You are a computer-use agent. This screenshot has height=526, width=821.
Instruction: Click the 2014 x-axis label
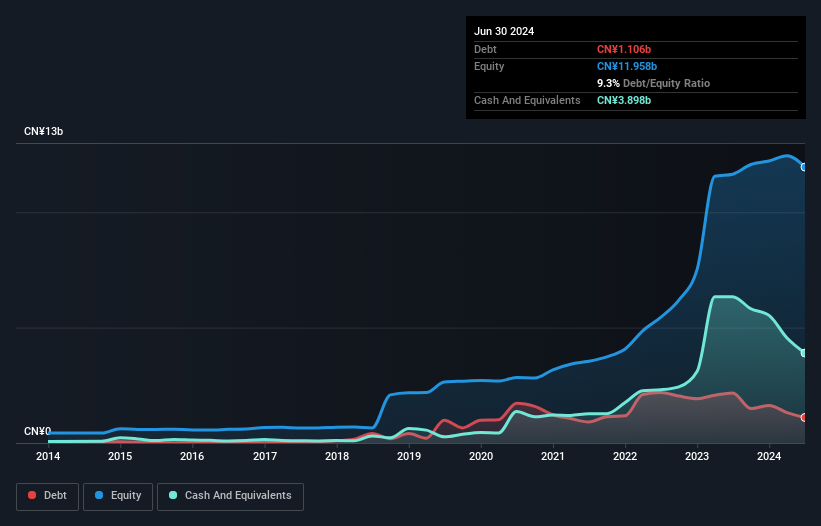tap(48, 456)
